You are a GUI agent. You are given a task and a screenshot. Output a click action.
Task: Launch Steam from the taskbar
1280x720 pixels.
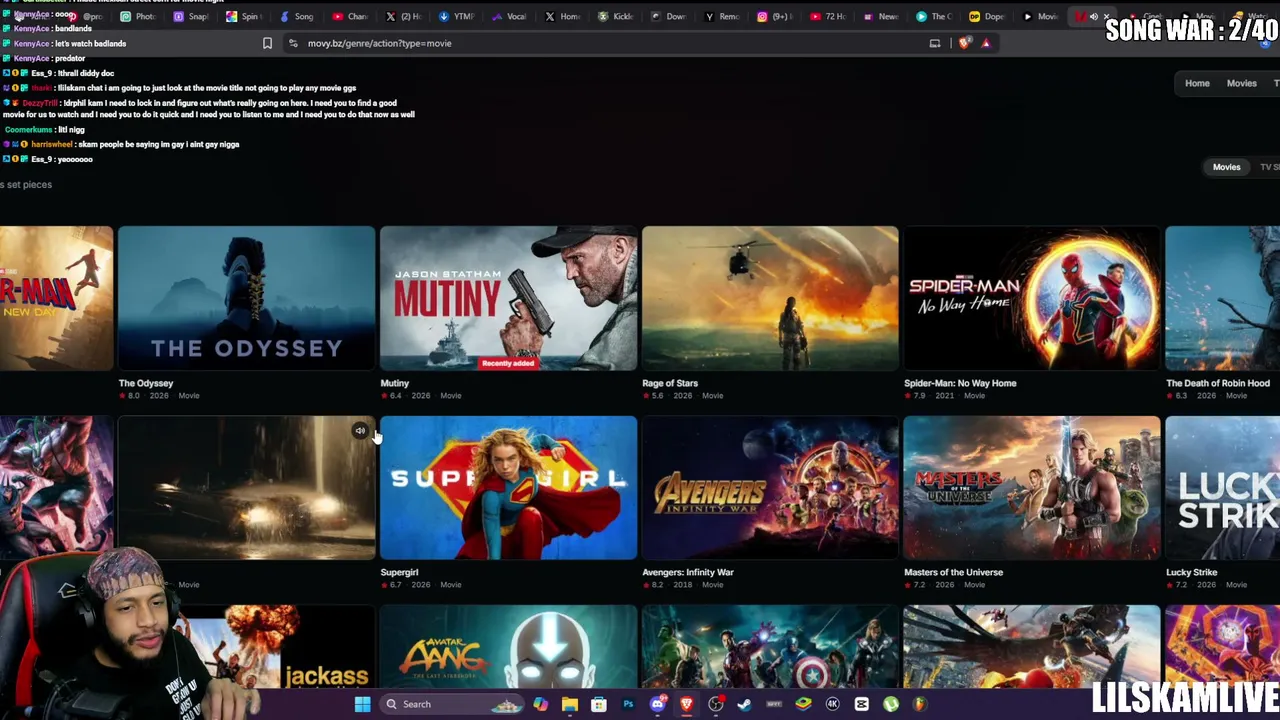point(745,704)
